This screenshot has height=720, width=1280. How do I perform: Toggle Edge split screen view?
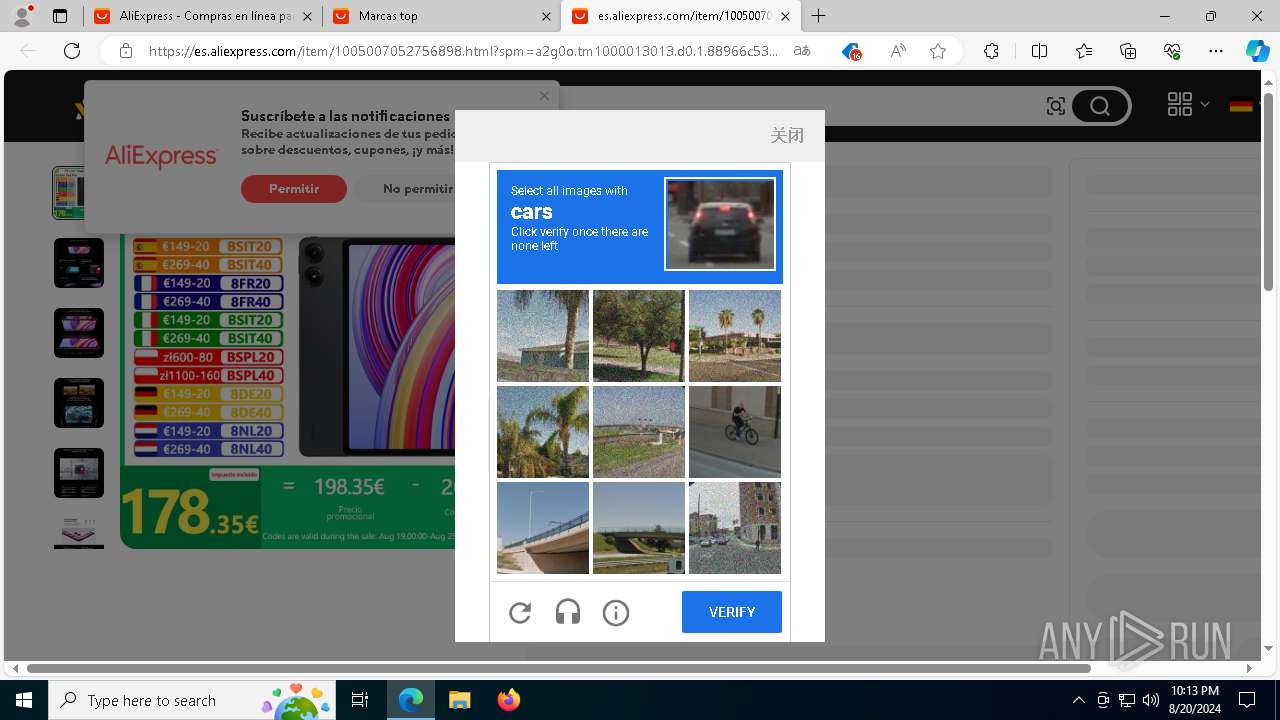(x=1039, y=51)
